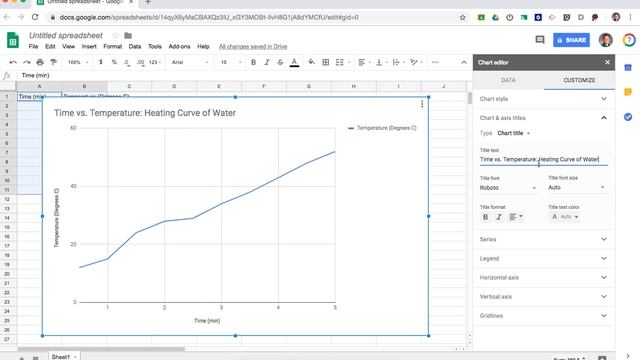Screen dimensions: 640x360
Task: Expand the Vertical axis section
Action: tap(544, 297)
